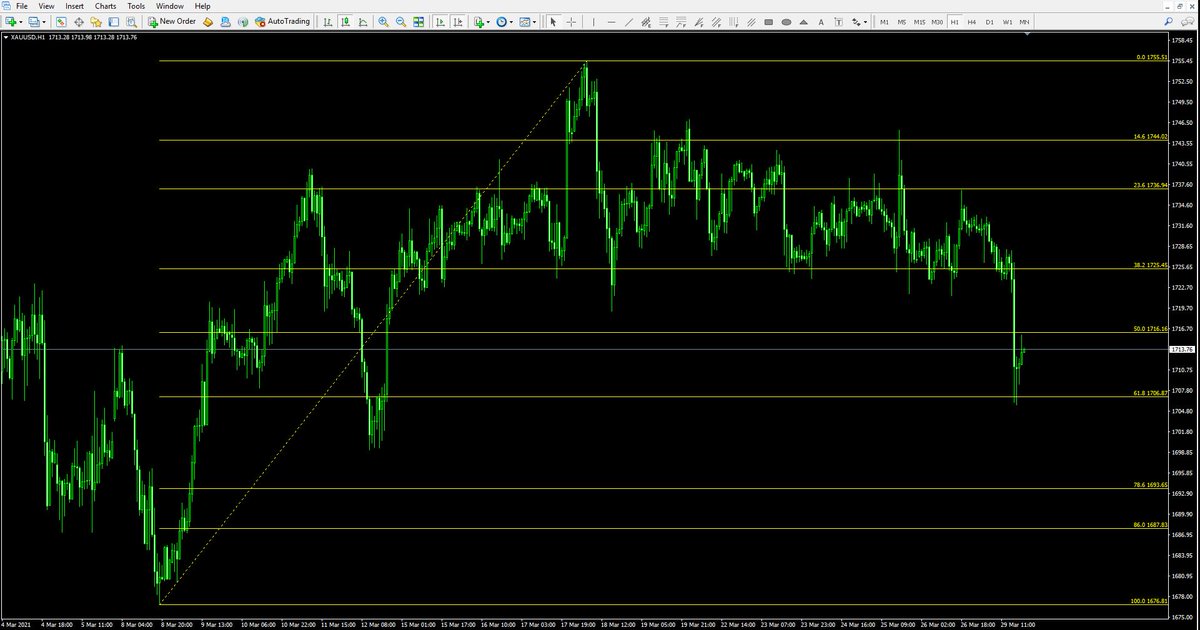Switch chart to bar chart mode
The height and width of the screenshot is (630, 1200).
click(x=327, y=21)
